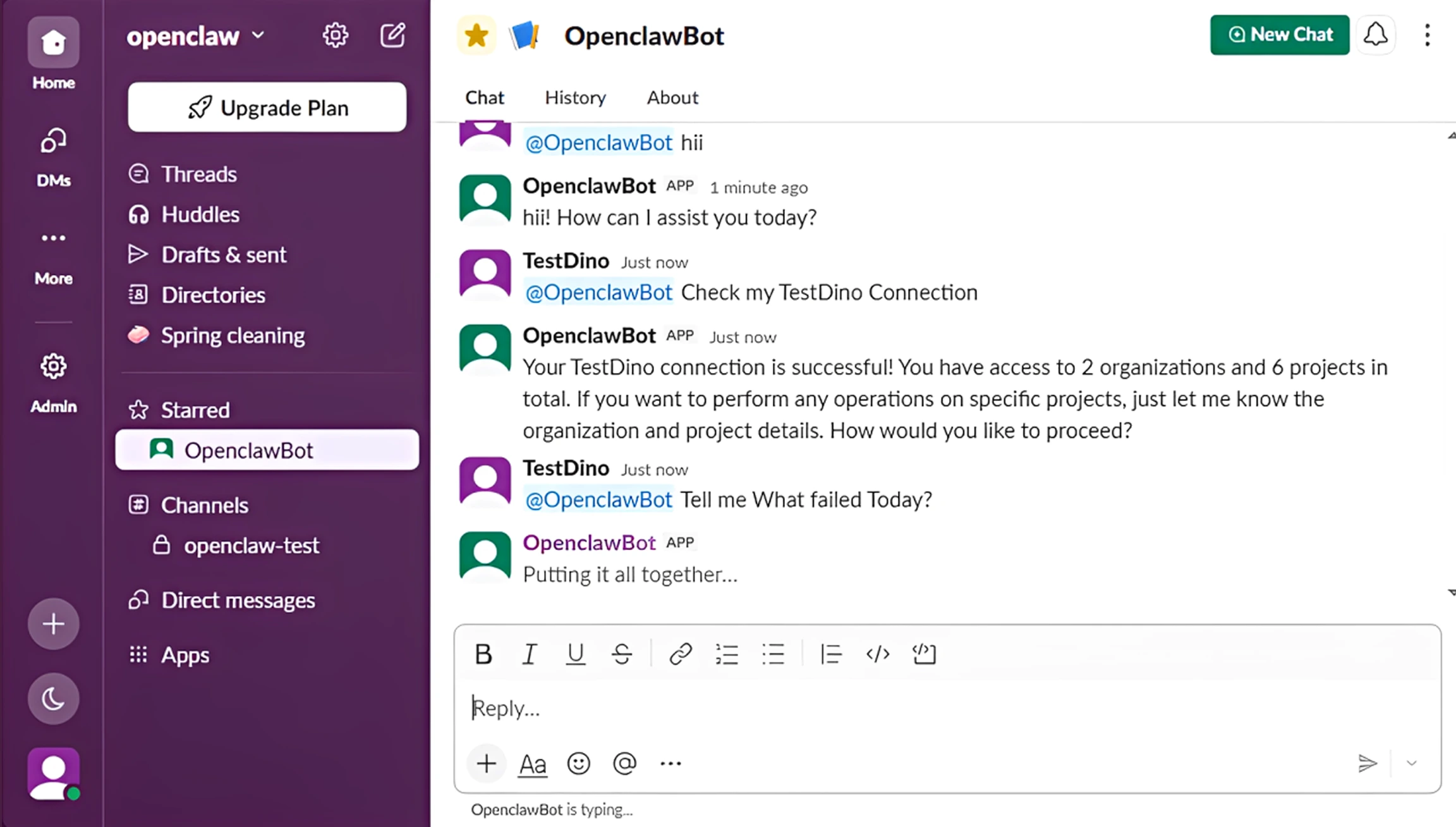The image size is (1456, 827).
Task: Open send options dropdown arrow
Action: click(1412, 764)
